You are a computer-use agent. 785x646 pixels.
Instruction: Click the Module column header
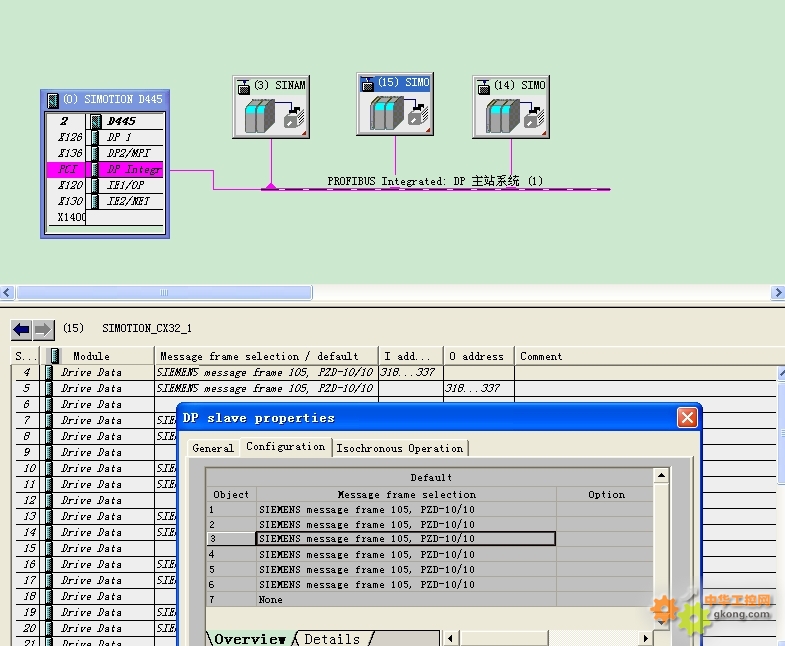[99, 356]
